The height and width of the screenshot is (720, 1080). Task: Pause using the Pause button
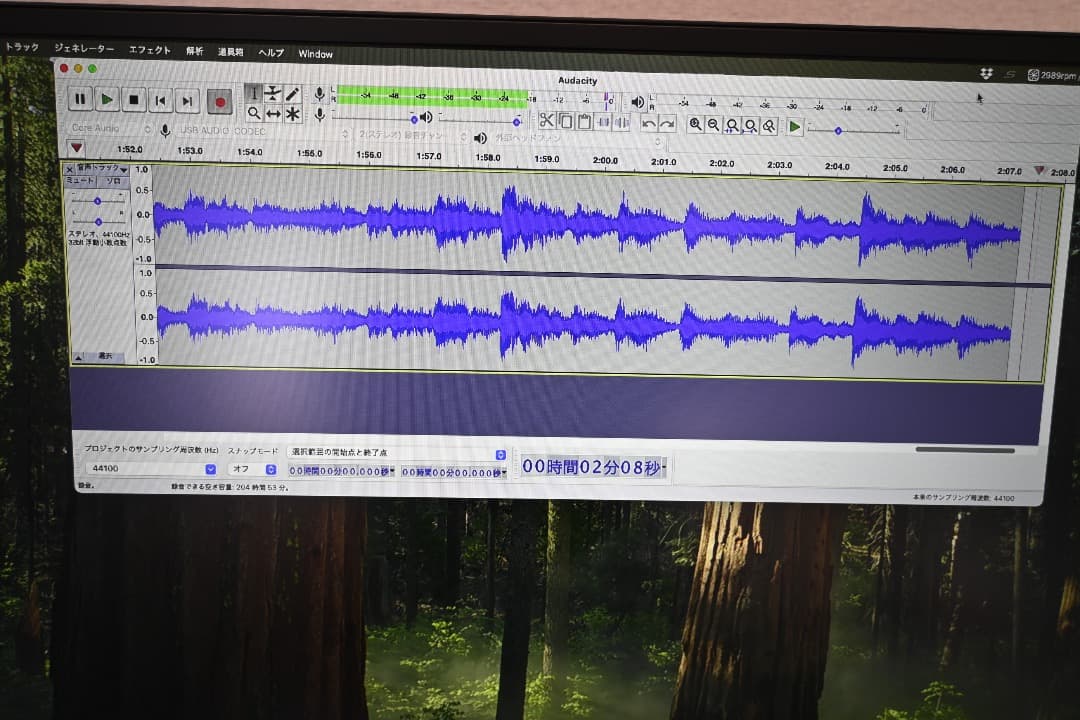tap(80, 99)
